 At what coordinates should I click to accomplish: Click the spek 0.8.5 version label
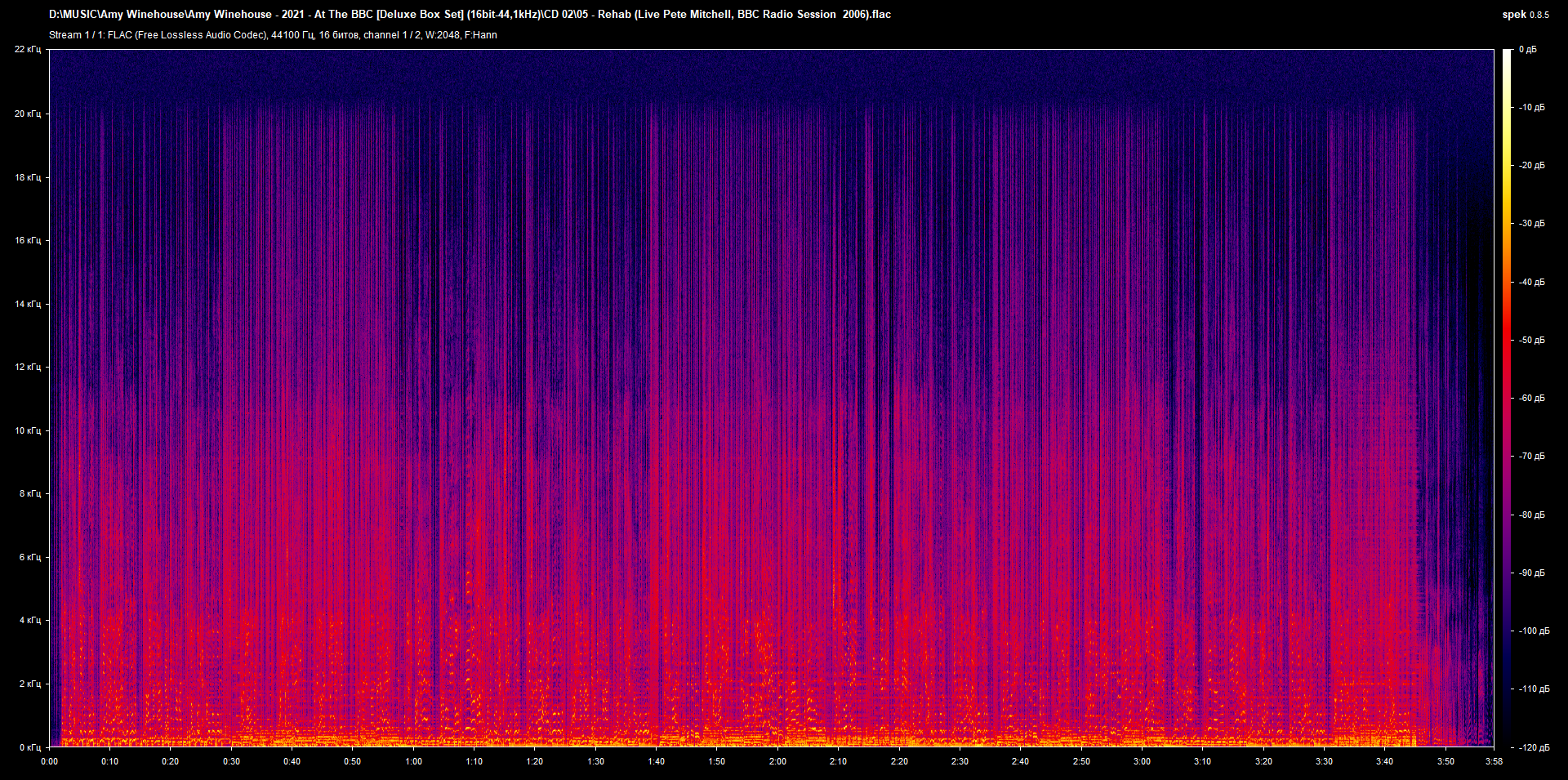[1525, 15]
